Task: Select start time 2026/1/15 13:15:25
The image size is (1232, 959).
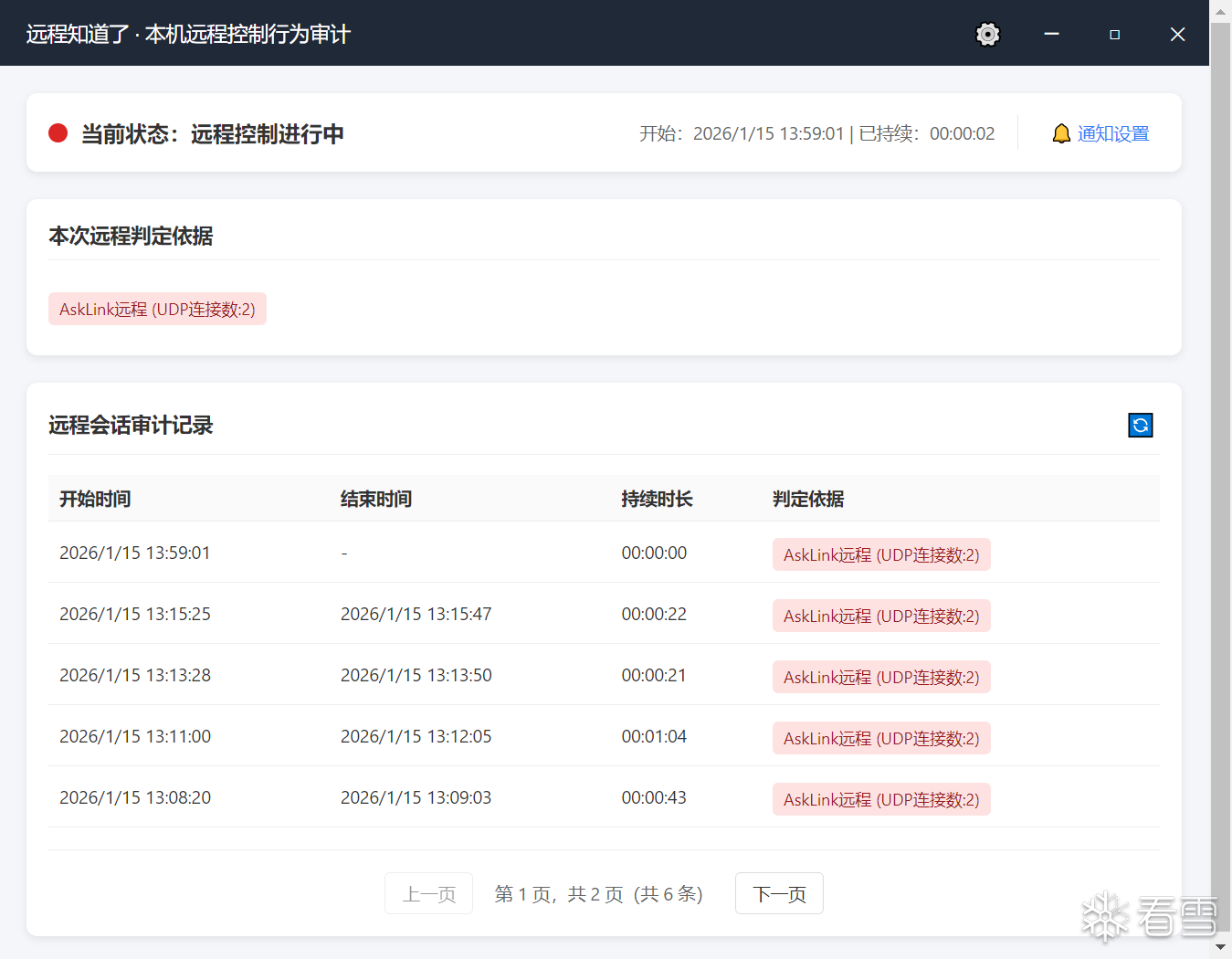Action: (135, 614)
